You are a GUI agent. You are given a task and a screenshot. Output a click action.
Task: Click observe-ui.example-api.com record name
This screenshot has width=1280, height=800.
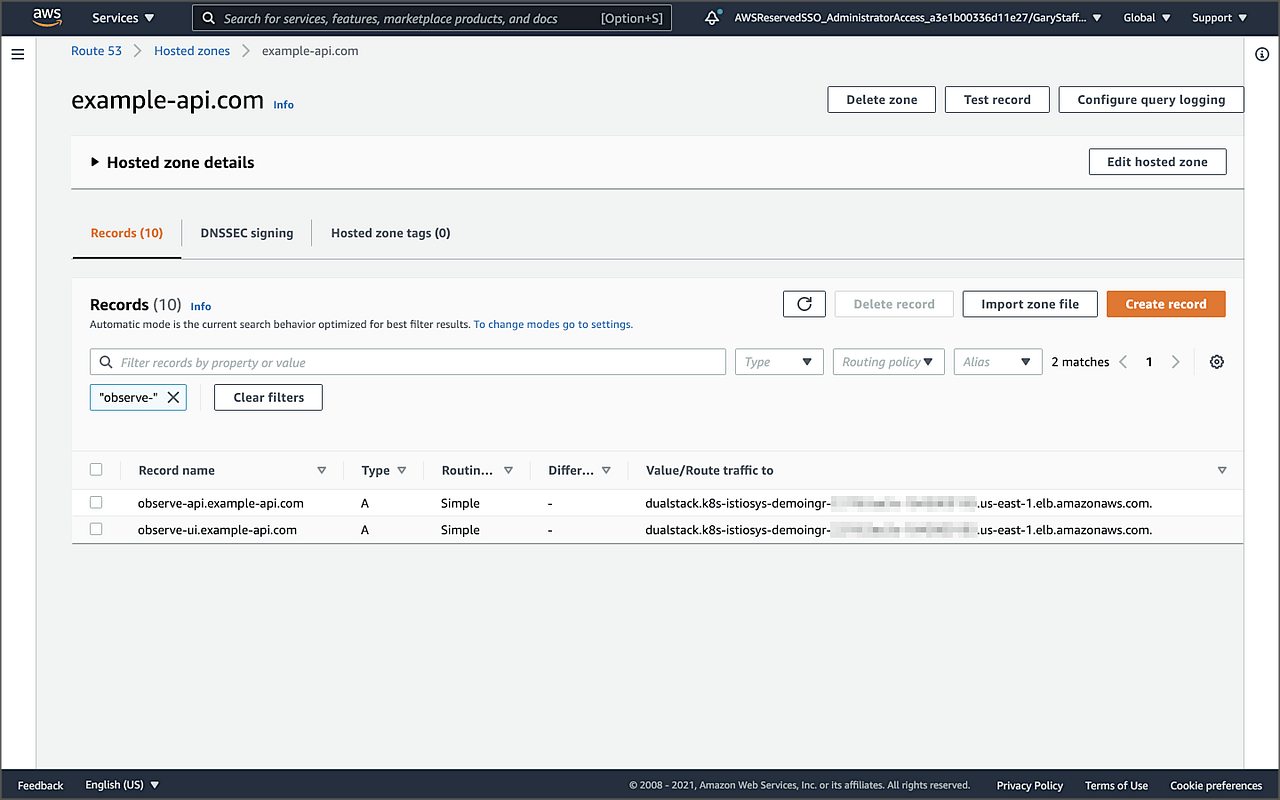tap(217, 530)
